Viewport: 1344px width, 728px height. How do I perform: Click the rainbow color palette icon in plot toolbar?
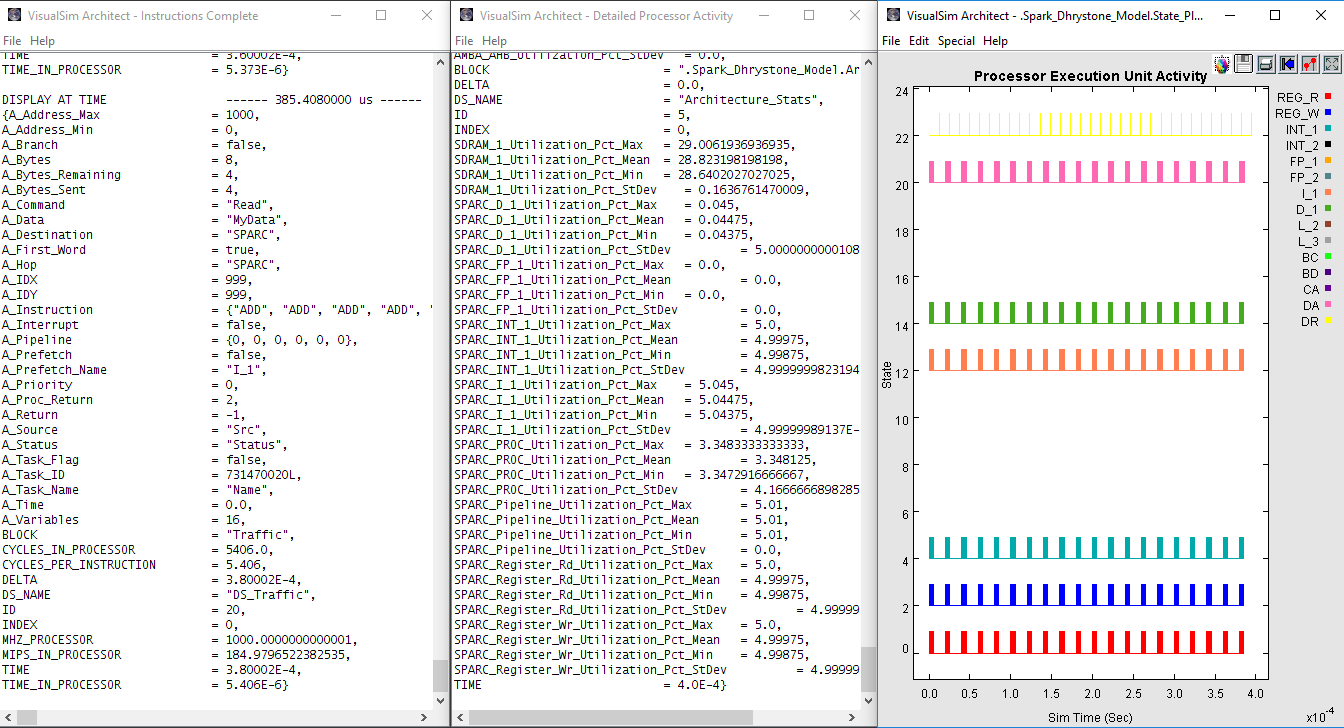[1222, 64]
